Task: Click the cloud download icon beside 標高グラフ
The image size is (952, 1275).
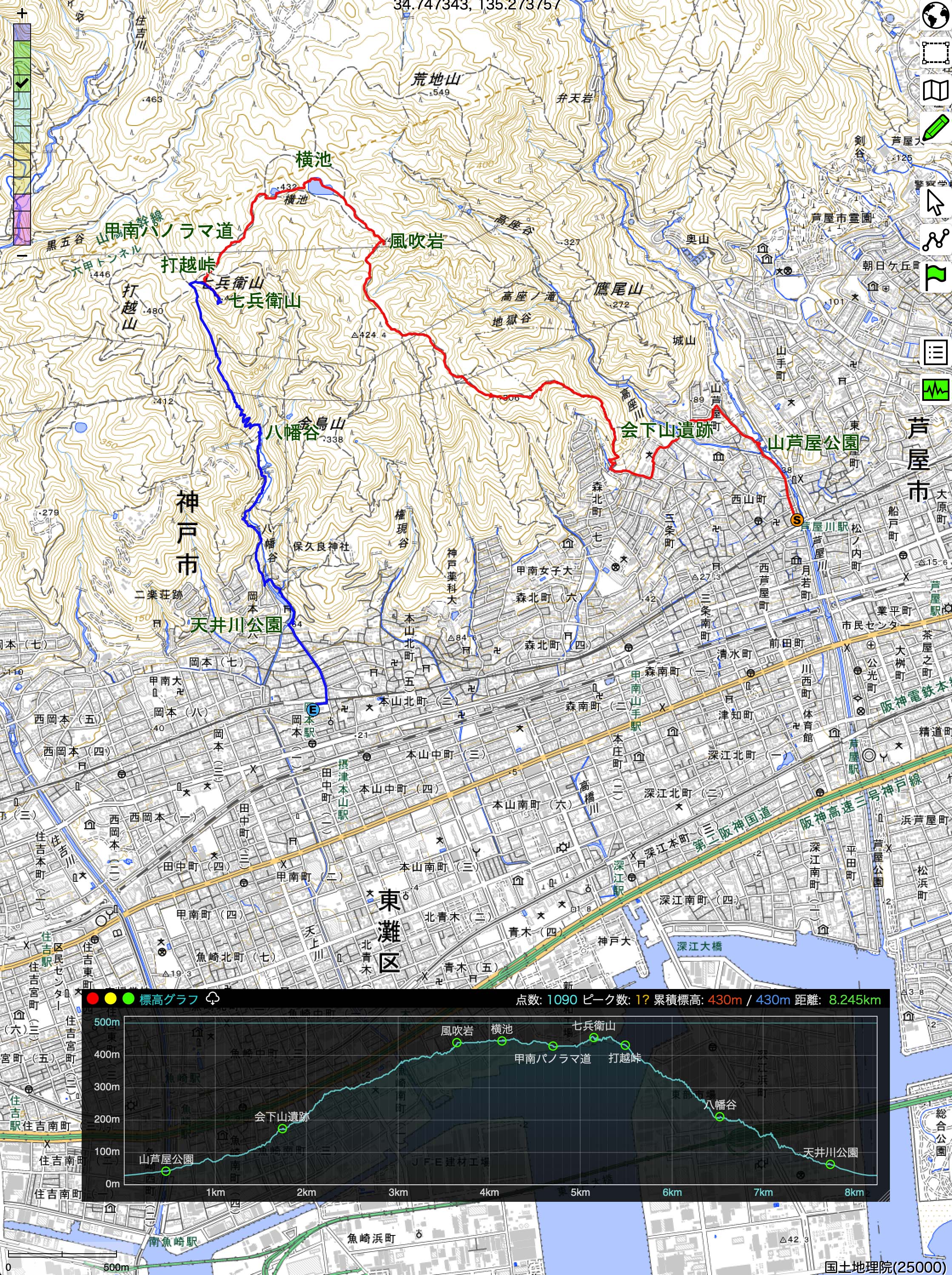Action: pyautogui.click(x=212, y=998)
